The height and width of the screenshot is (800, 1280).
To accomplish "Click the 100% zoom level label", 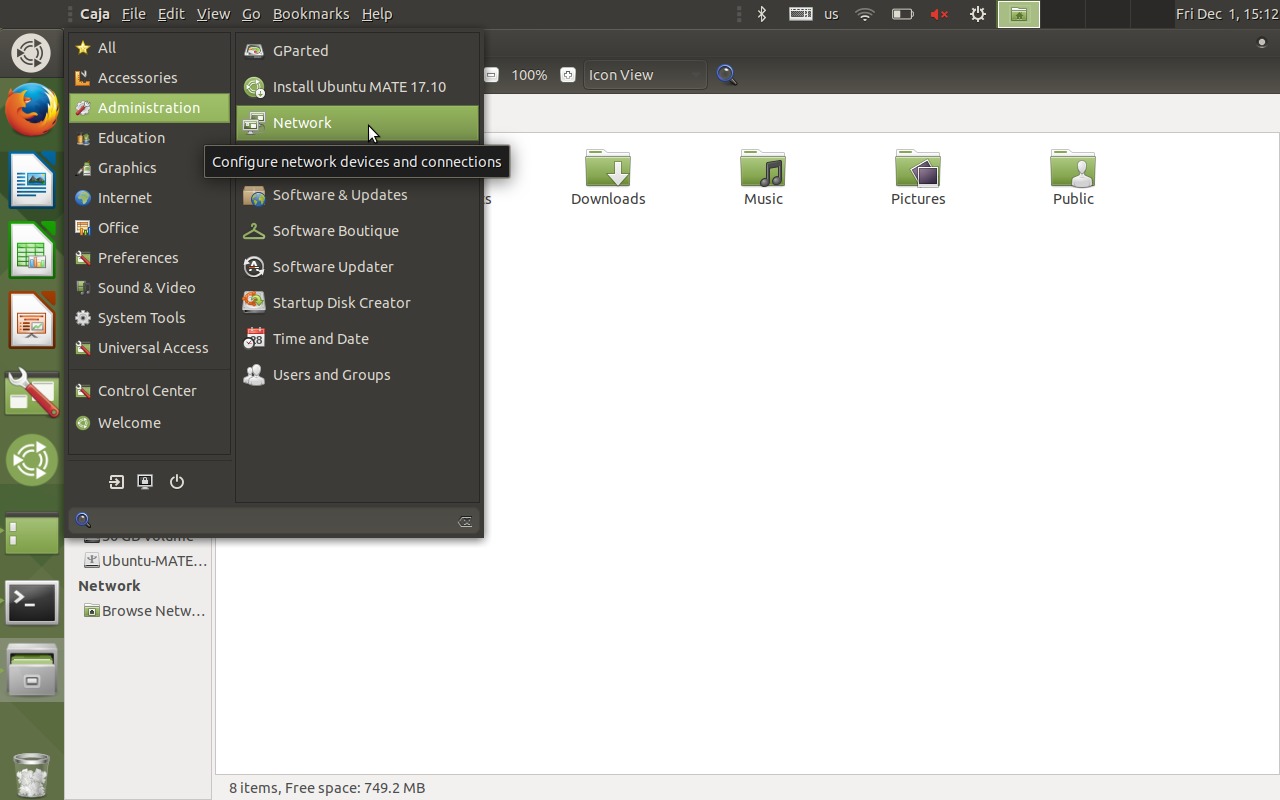I will pos(529,75).
